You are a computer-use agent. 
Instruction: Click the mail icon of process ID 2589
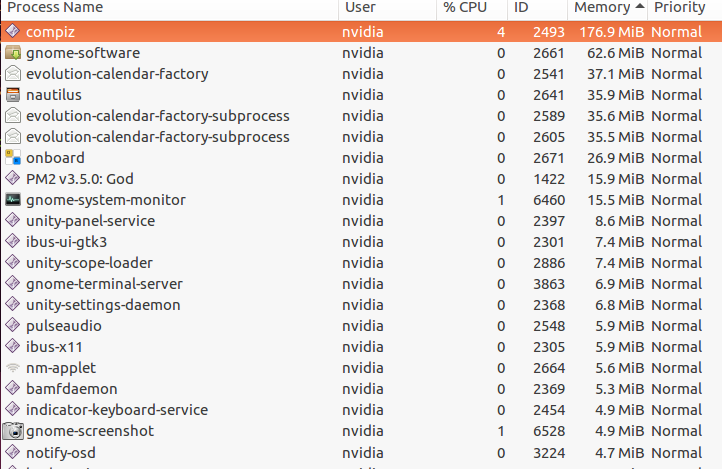[13, 116]
